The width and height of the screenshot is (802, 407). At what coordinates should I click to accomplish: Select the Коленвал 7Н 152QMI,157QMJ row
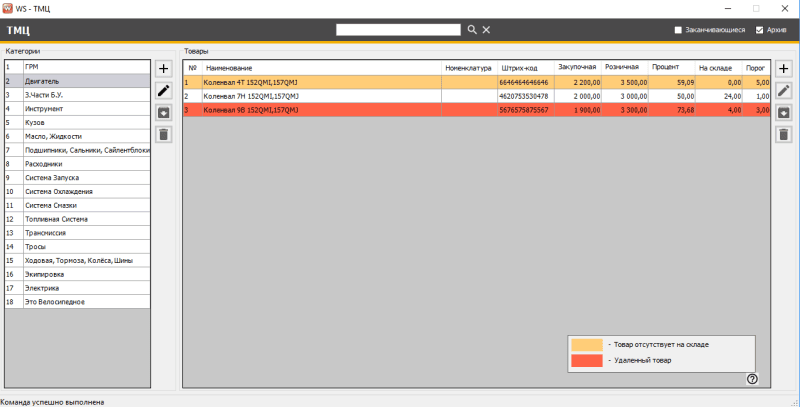[x=250, y=96]
